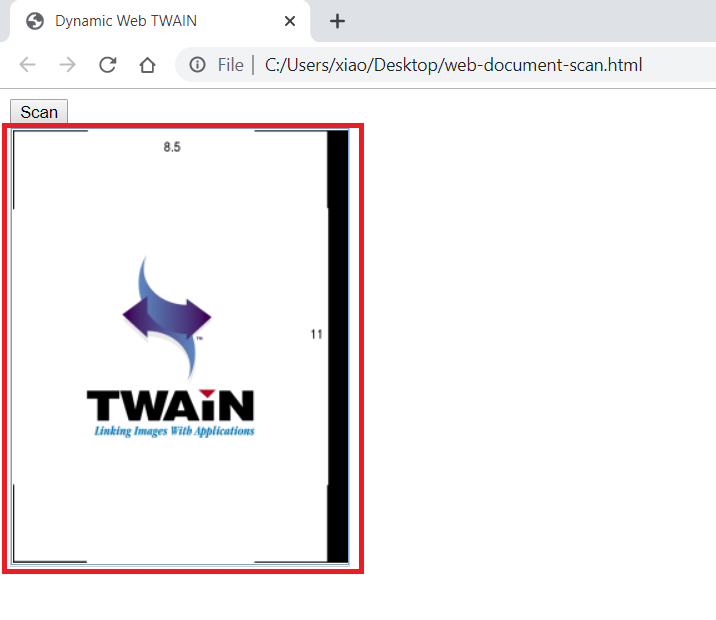Click the black TWAIN wordmark in scan

tap(170, 405)
